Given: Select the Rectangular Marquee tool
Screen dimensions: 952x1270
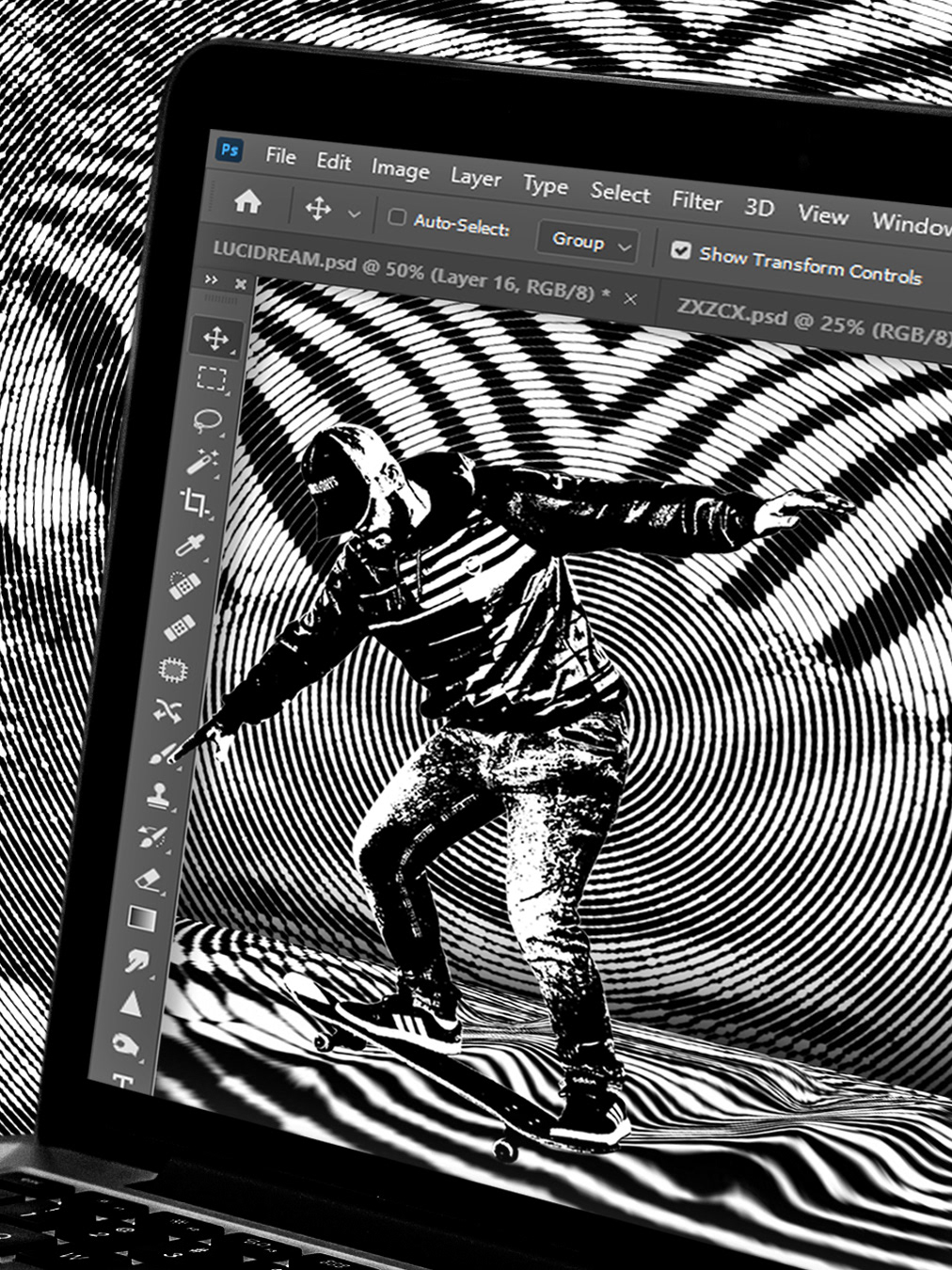Looking at the screenshot, I should 212,379.
